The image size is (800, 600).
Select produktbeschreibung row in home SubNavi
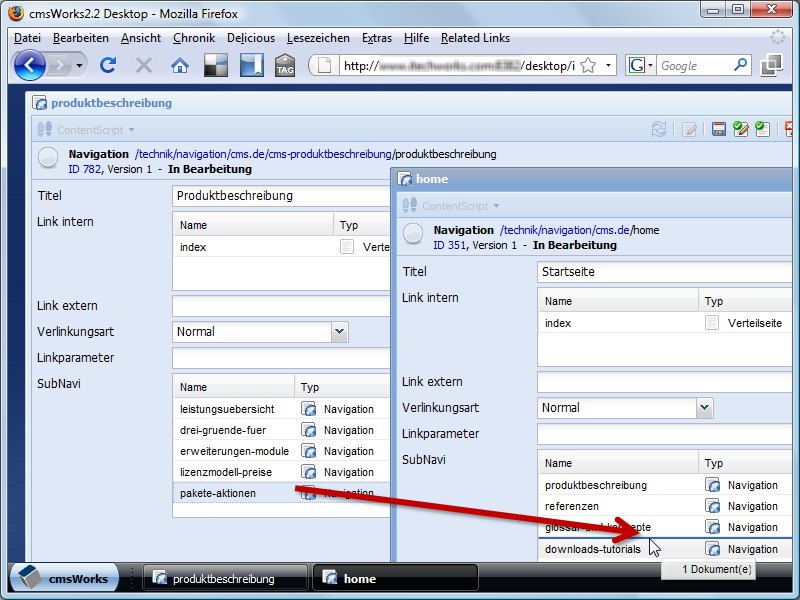[665, 485]
